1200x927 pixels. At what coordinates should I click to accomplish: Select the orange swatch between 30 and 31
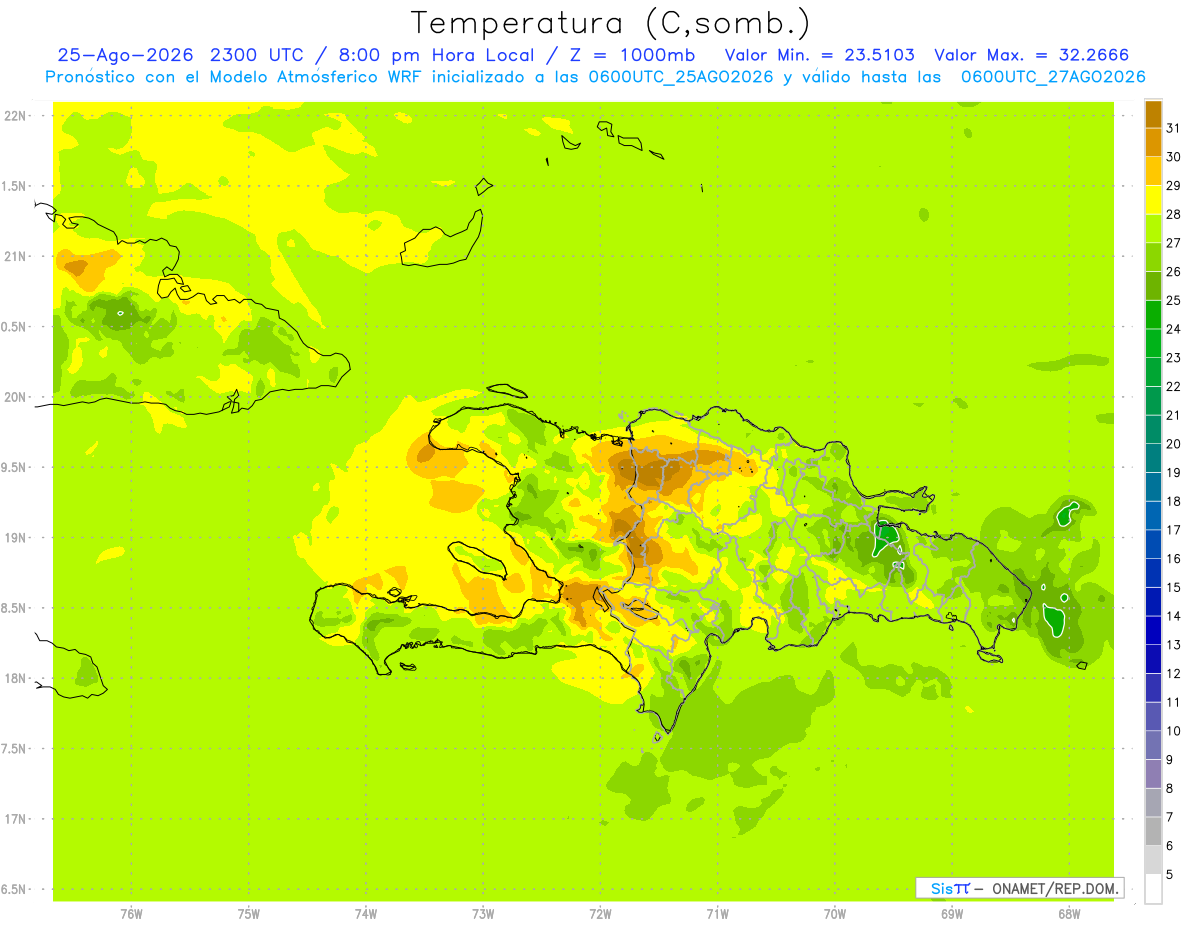[x=1153, y=142]
